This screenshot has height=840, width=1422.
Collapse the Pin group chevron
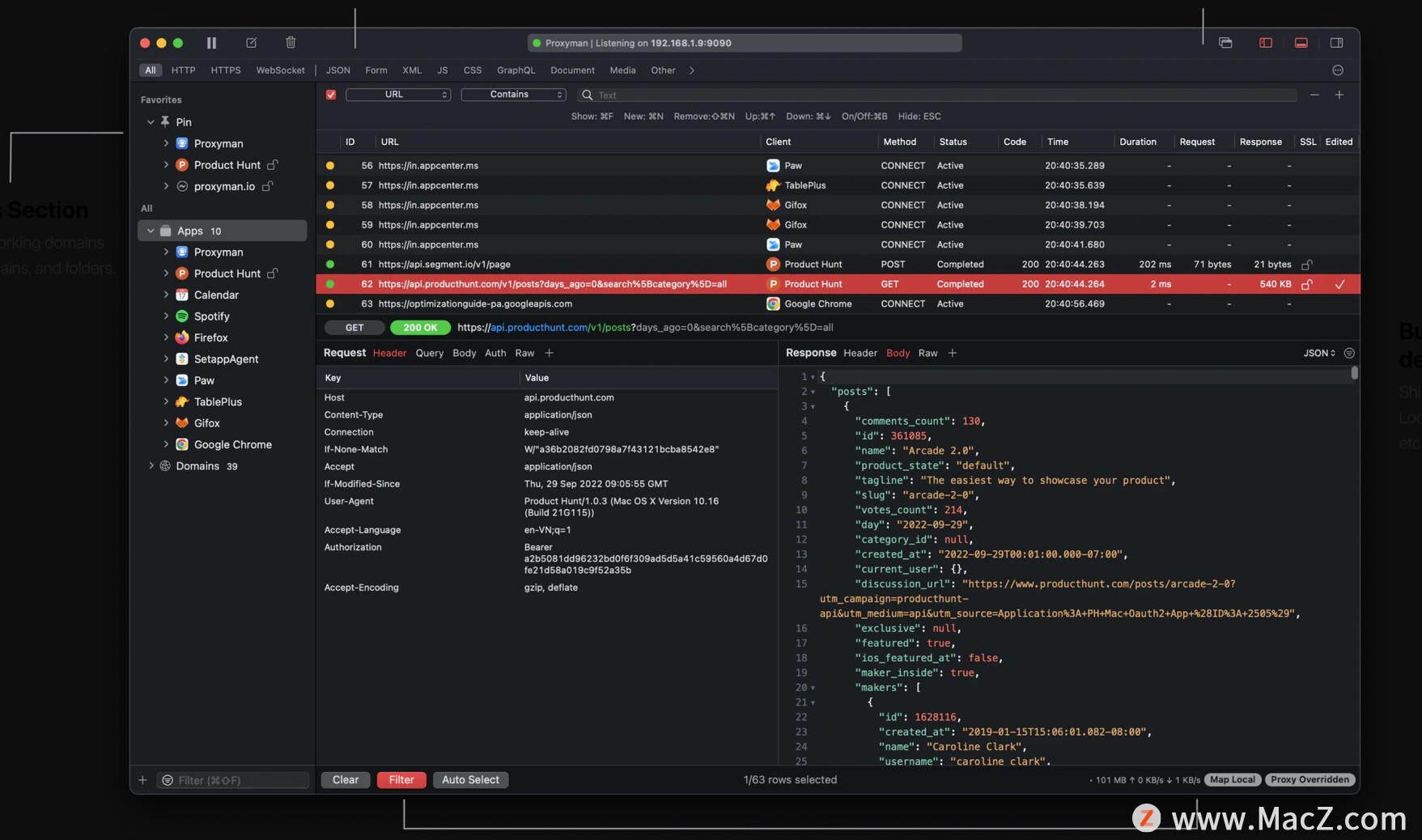click(151, 121)
